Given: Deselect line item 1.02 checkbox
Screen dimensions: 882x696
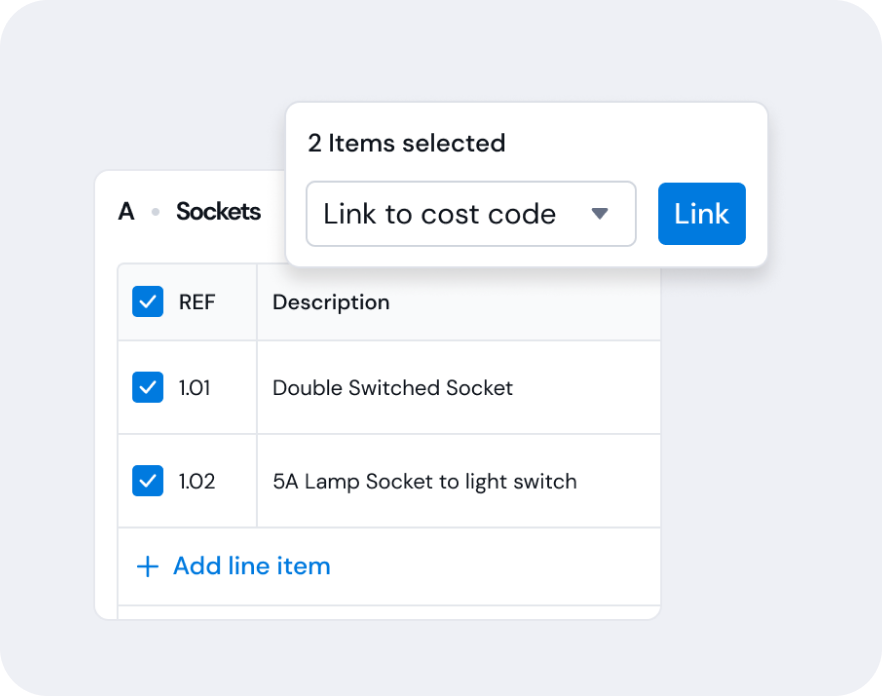Looking at the screenshot, I should click(x=148, y=481).
